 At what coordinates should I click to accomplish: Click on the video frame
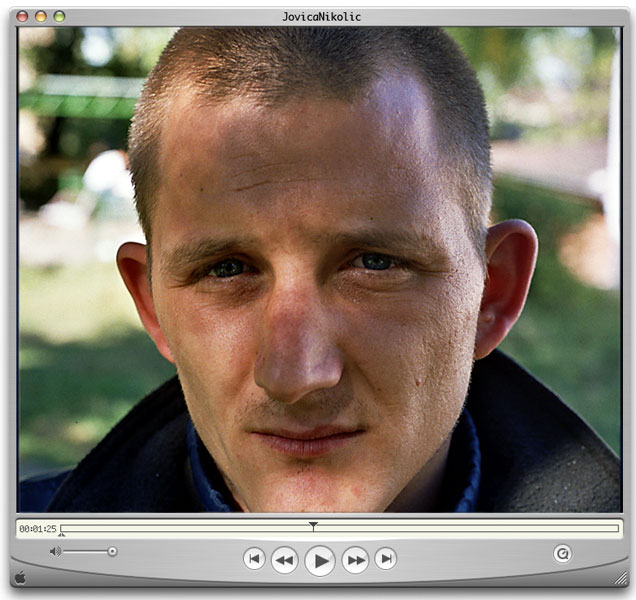click(x=318, y=268)
